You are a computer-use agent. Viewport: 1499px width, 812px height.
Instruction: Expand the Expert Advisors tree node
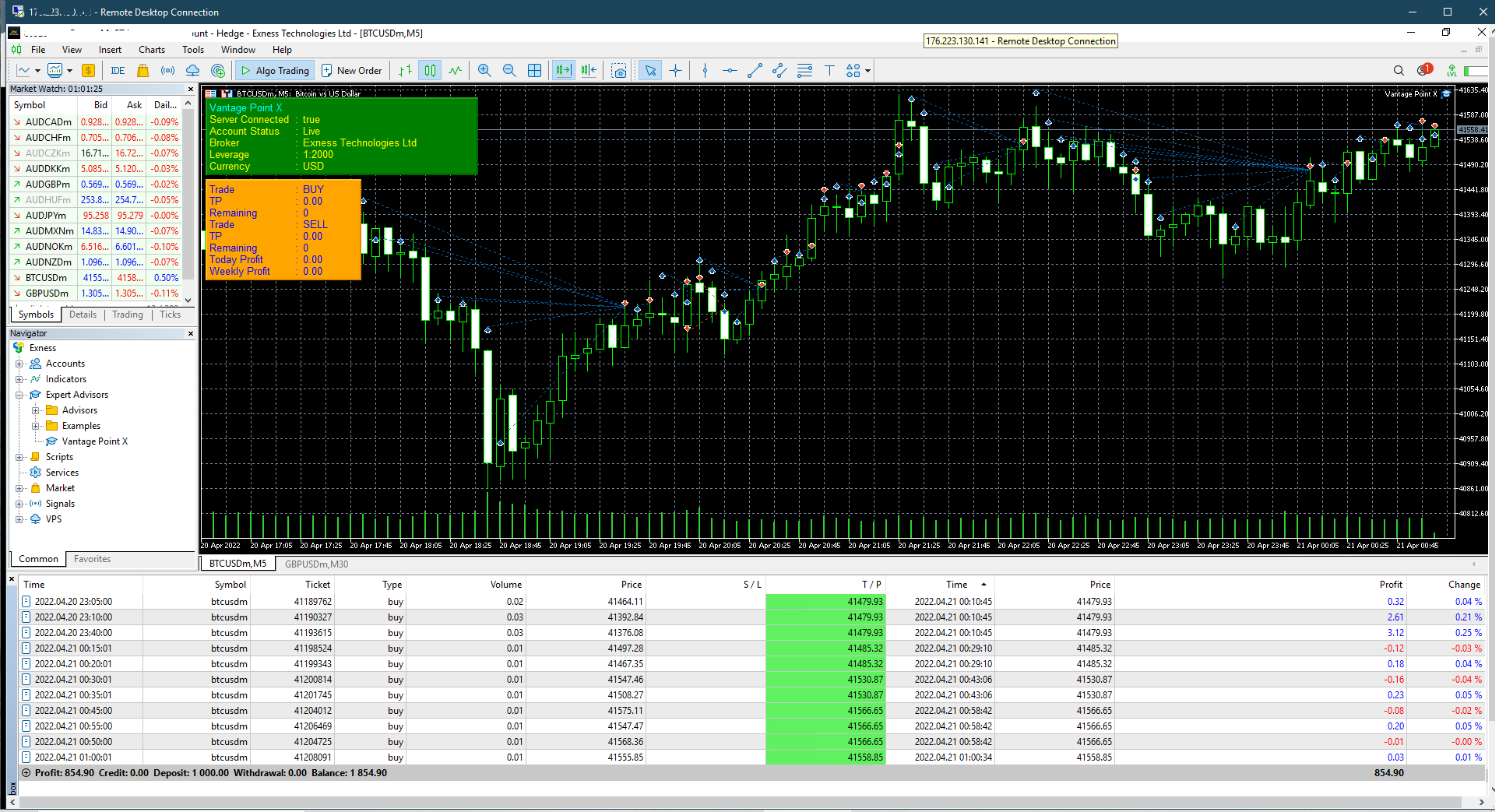pyautogui.click(x=20, y=395)
